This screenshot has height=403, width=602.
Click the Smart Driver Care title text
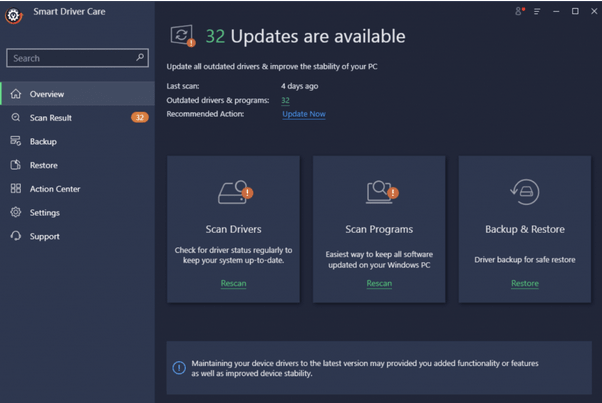(x=69, y=12)
